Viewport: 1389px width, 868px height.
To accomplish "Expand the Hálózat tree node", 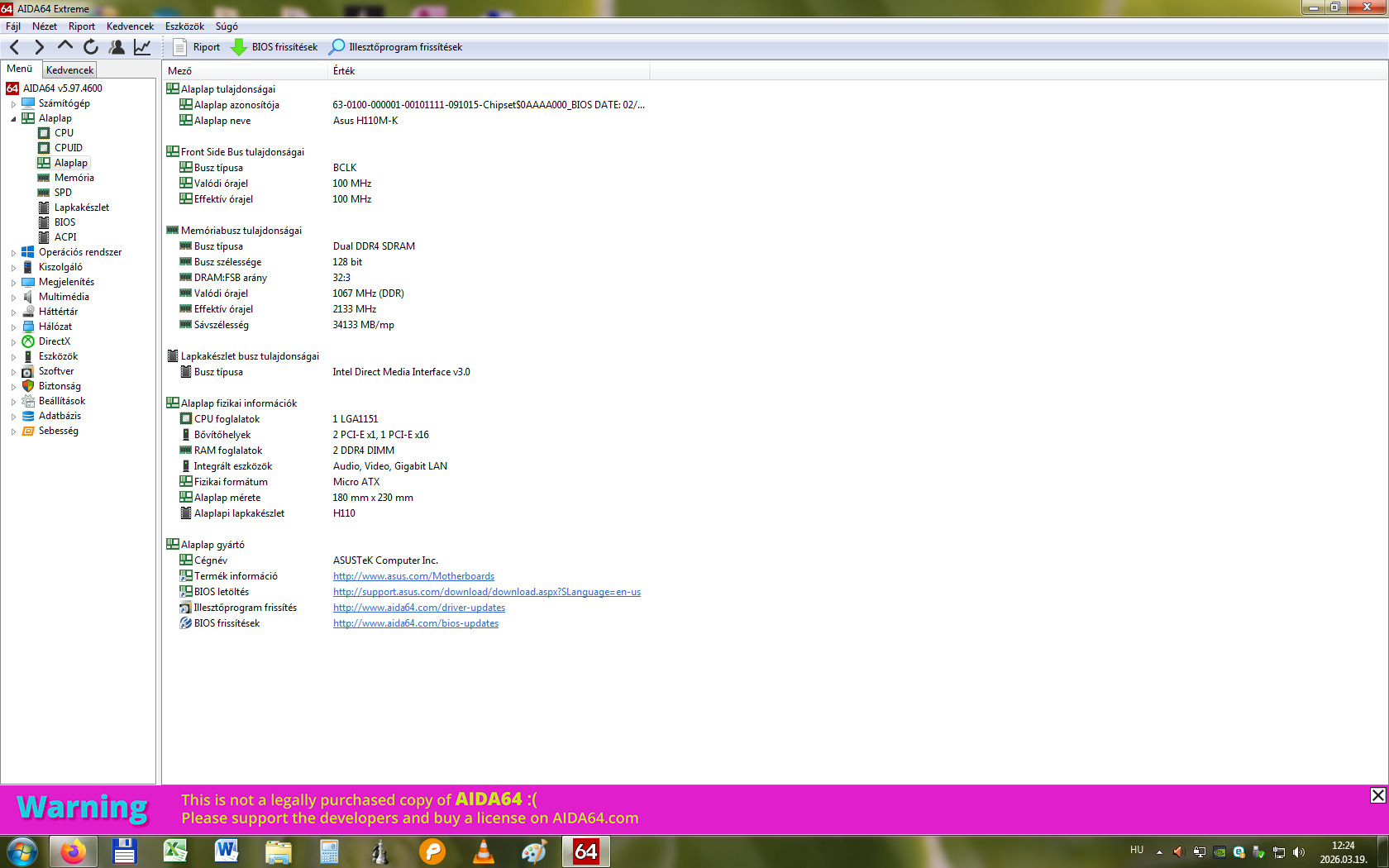I will pos(13,327).
